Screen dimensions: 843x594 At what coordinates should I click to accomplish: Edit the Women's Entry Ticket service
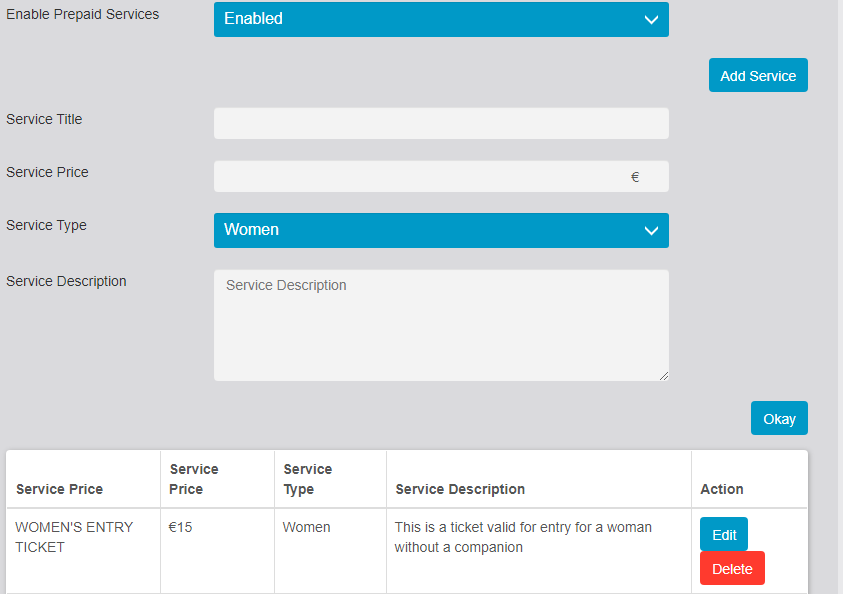coord(723,535)
